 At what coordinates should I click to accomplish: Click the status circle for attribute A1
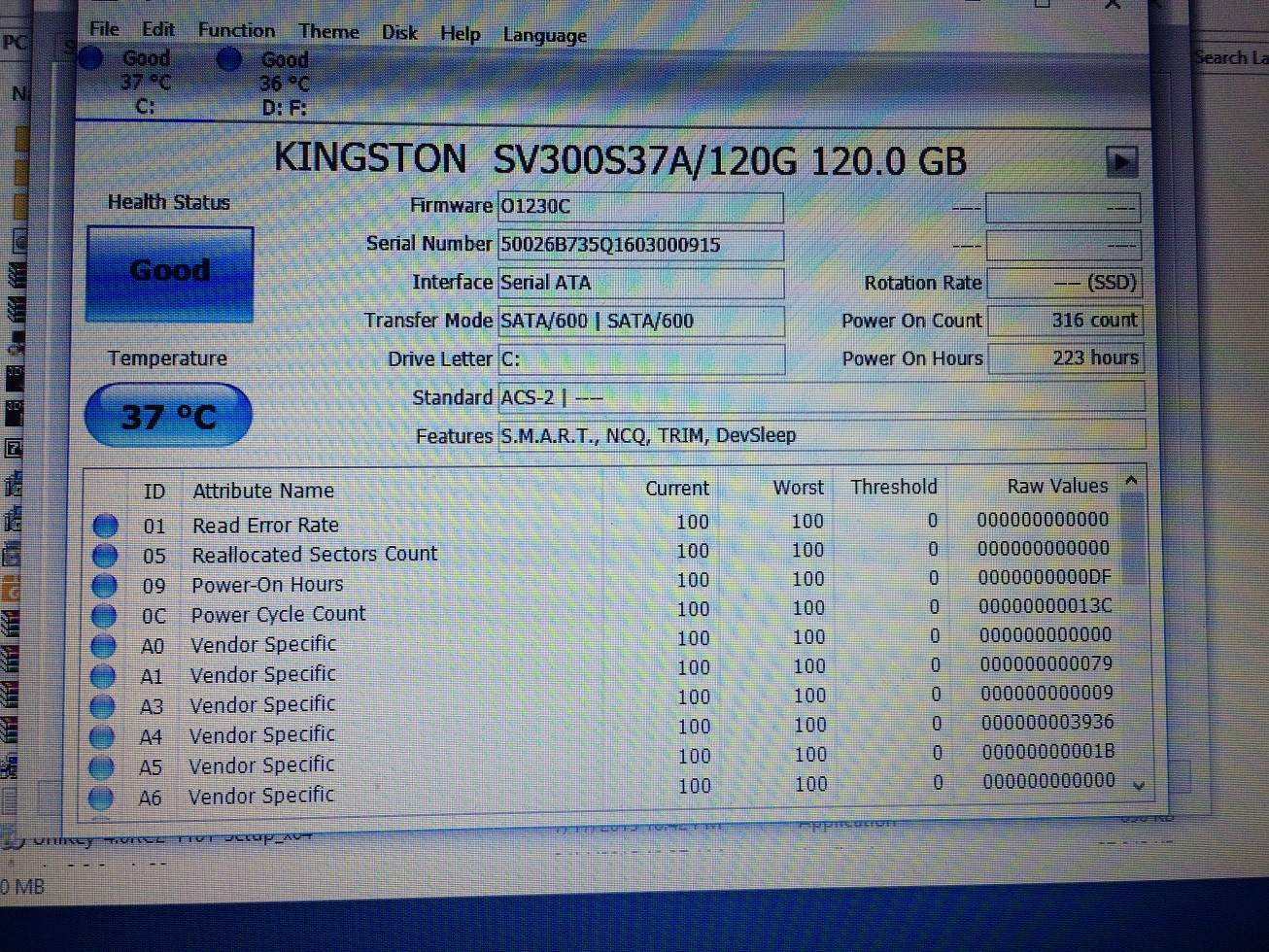click(102, 677)
